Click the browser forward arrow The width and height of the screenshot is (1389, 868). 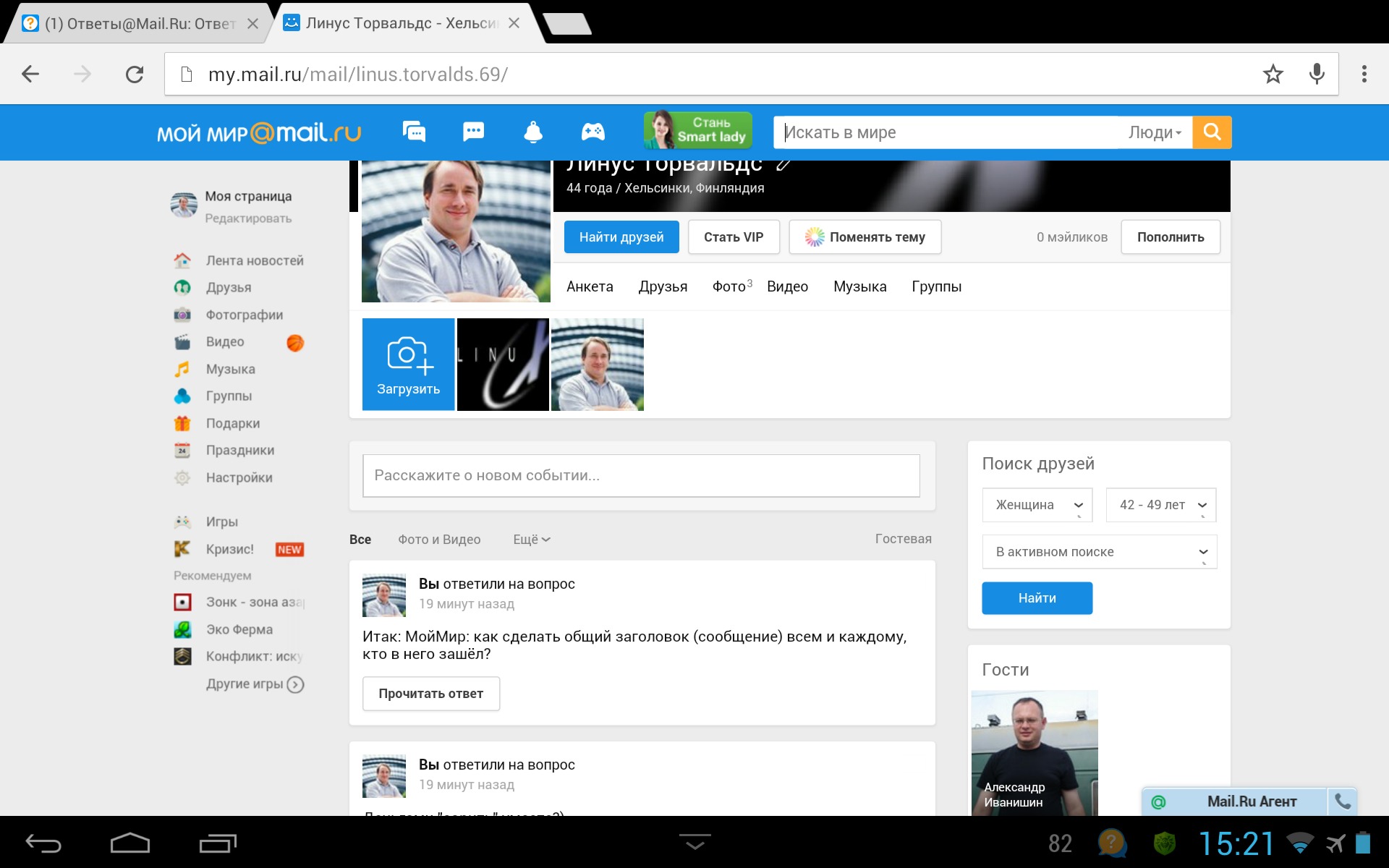tap(82, 74)
